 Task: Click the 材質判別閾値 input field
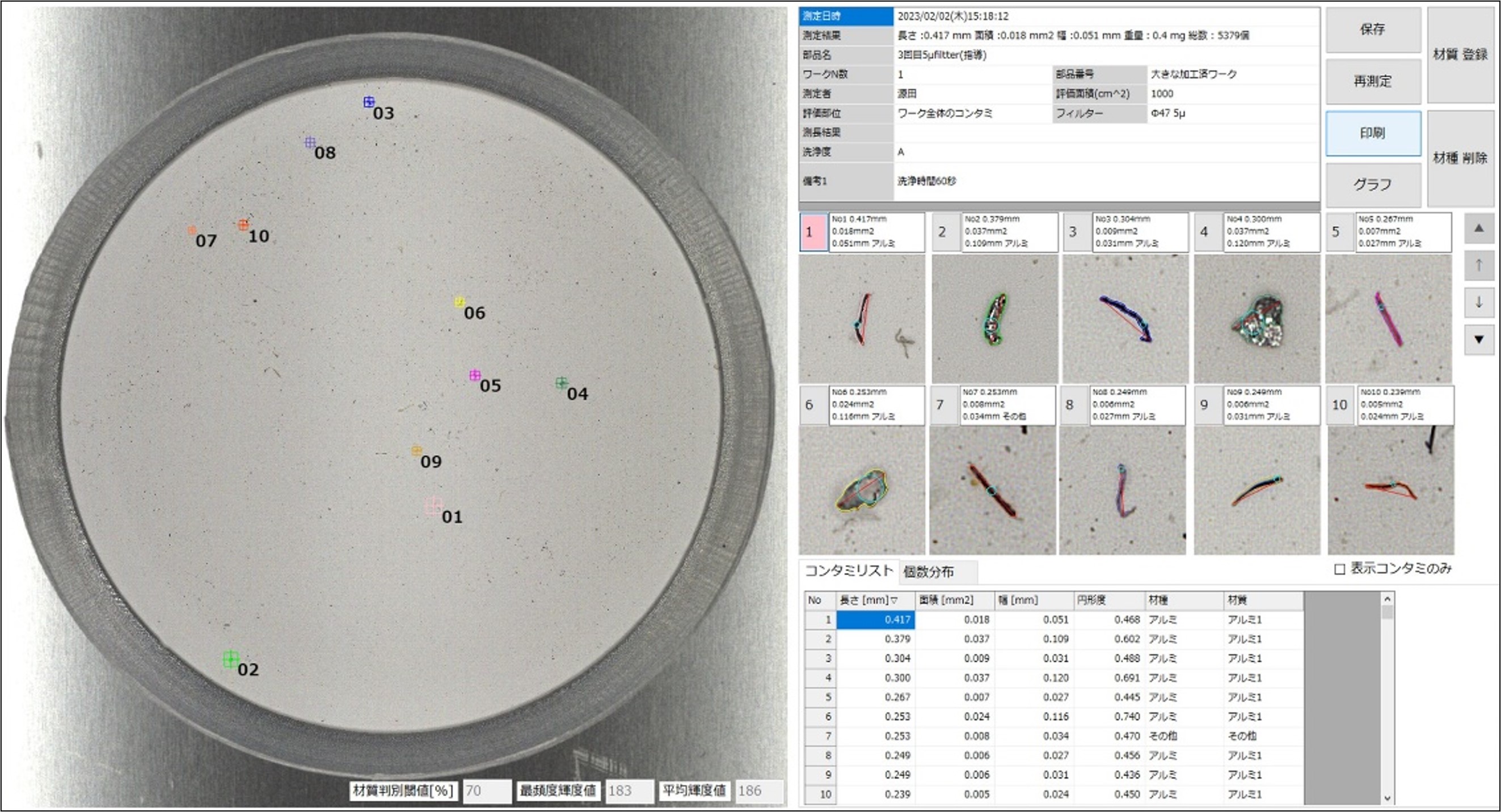487,790
